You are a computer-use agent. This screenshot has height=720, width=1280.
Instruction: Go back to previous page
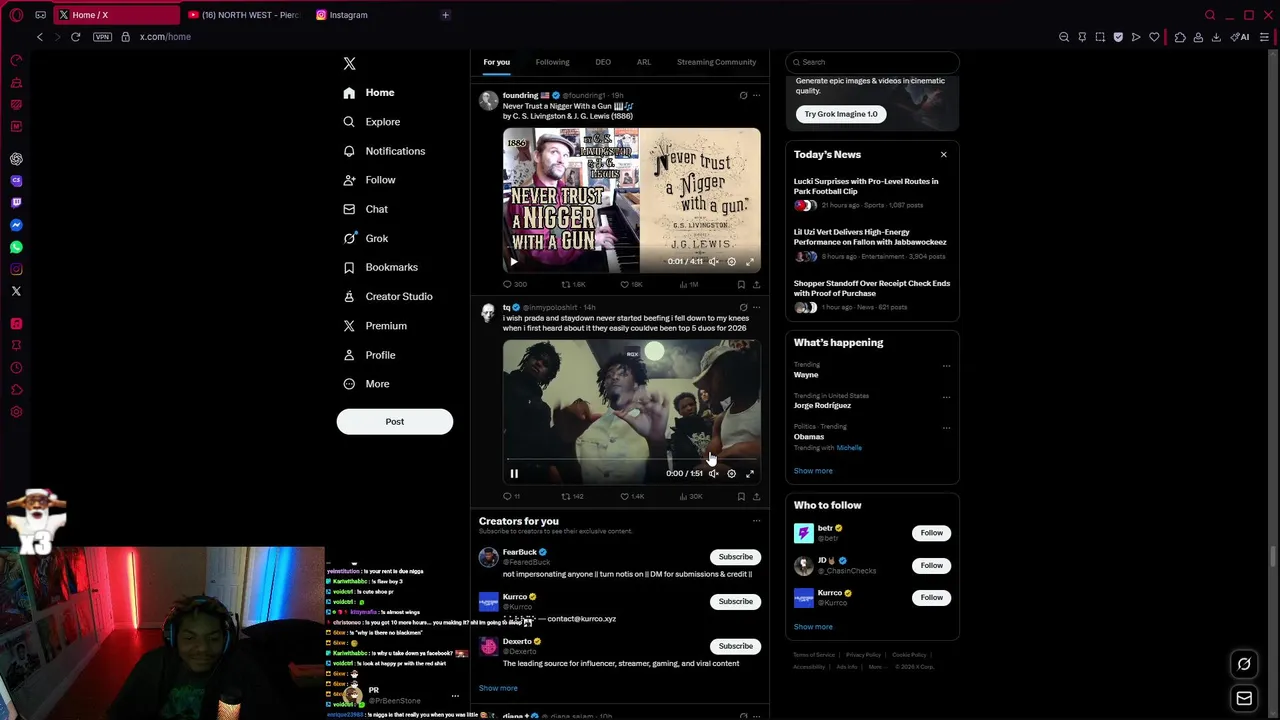(x=40, y=37)
